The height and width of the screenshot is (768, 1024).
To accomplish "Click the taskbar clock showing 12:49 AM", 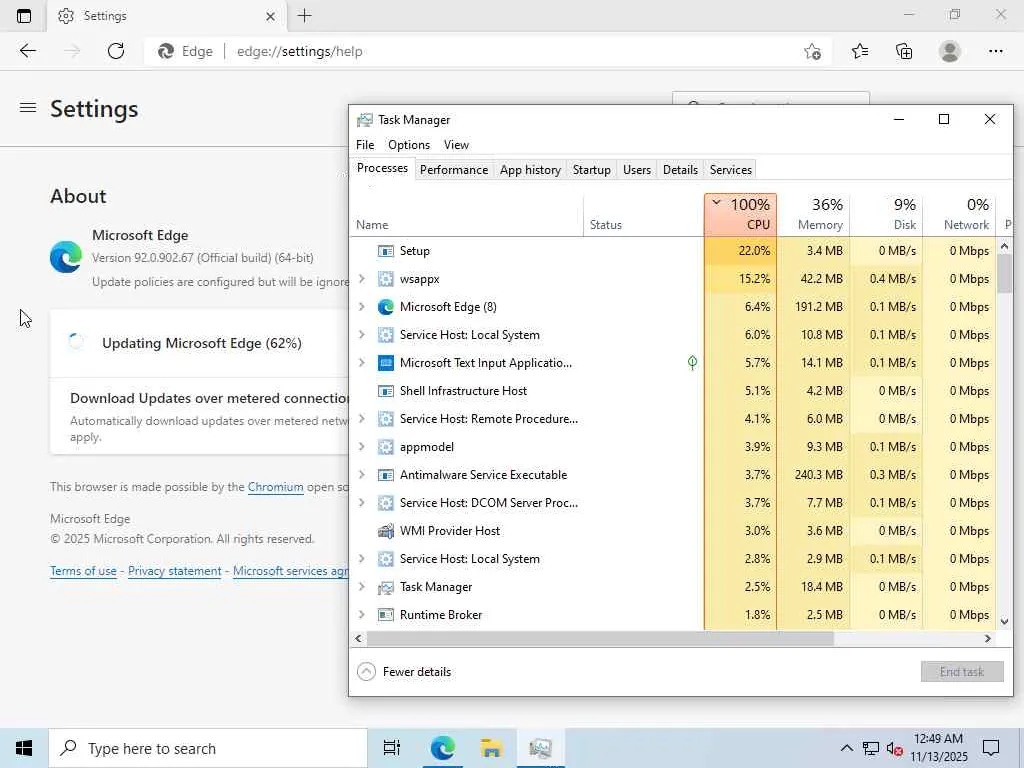I will coord(938,748).
